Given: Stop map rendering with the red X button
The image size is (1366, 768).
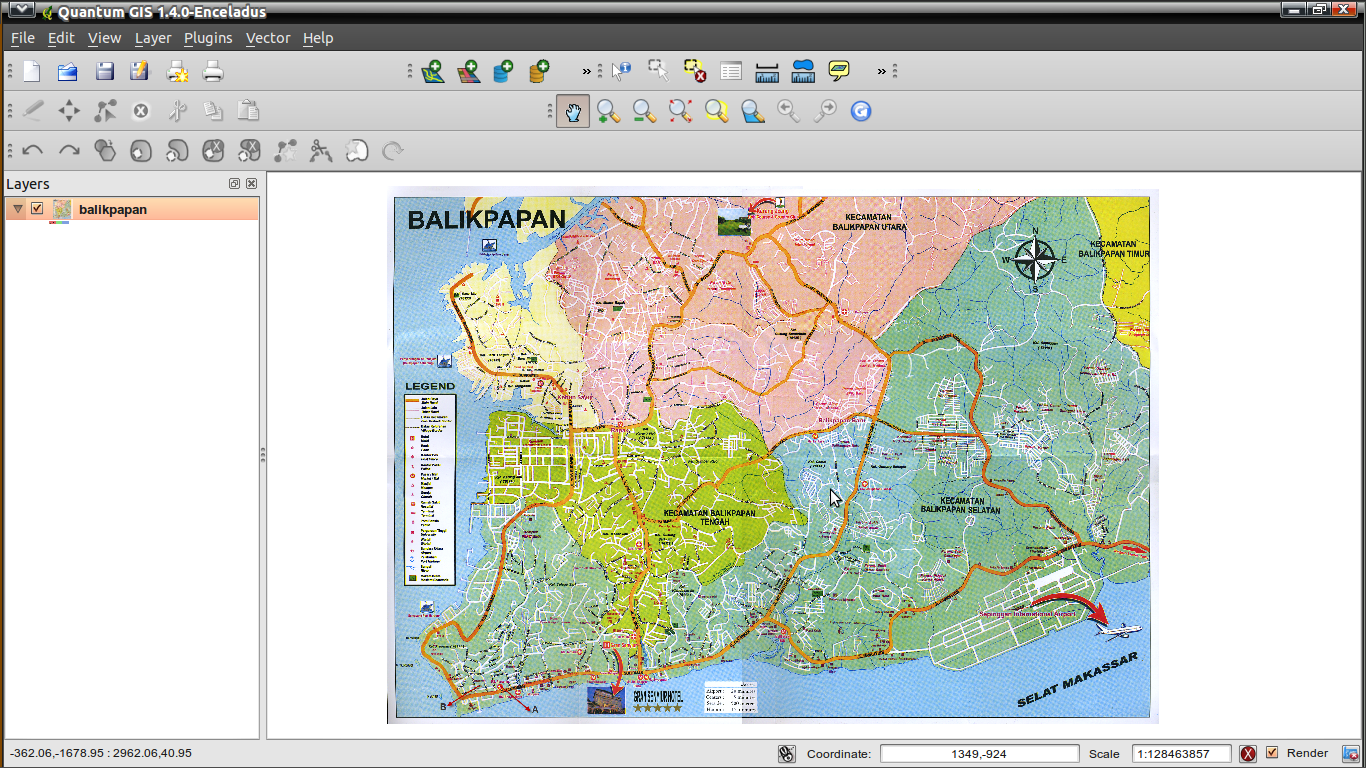Looking at the screenshot, I should [1249, 753].
